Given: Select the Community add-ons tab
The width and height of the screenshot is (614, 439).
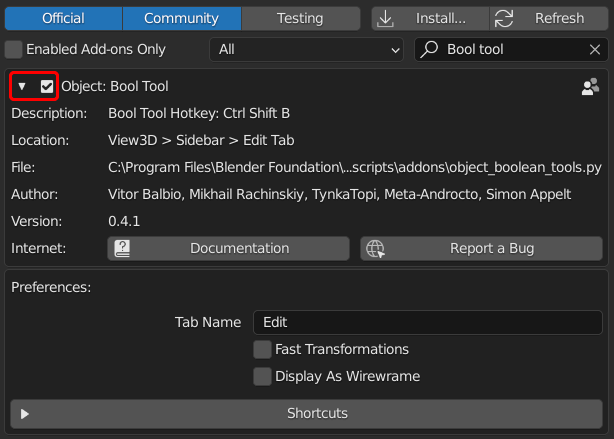Looking at the screenshot, I should tap(181, 18).
